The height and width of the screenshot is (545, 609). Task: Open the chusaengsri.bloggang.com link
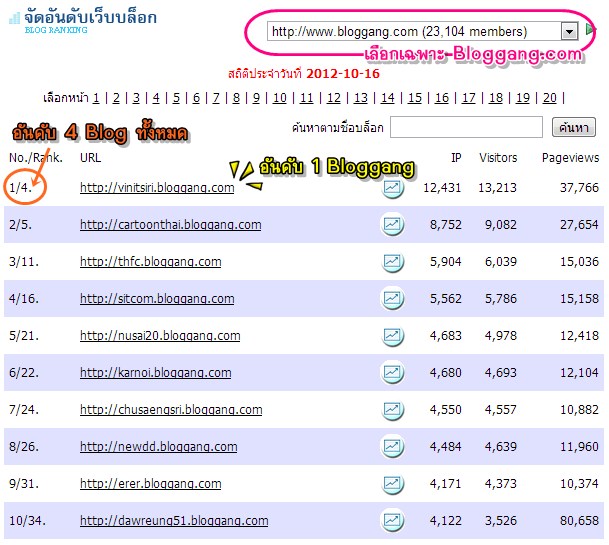click(171, 409)
